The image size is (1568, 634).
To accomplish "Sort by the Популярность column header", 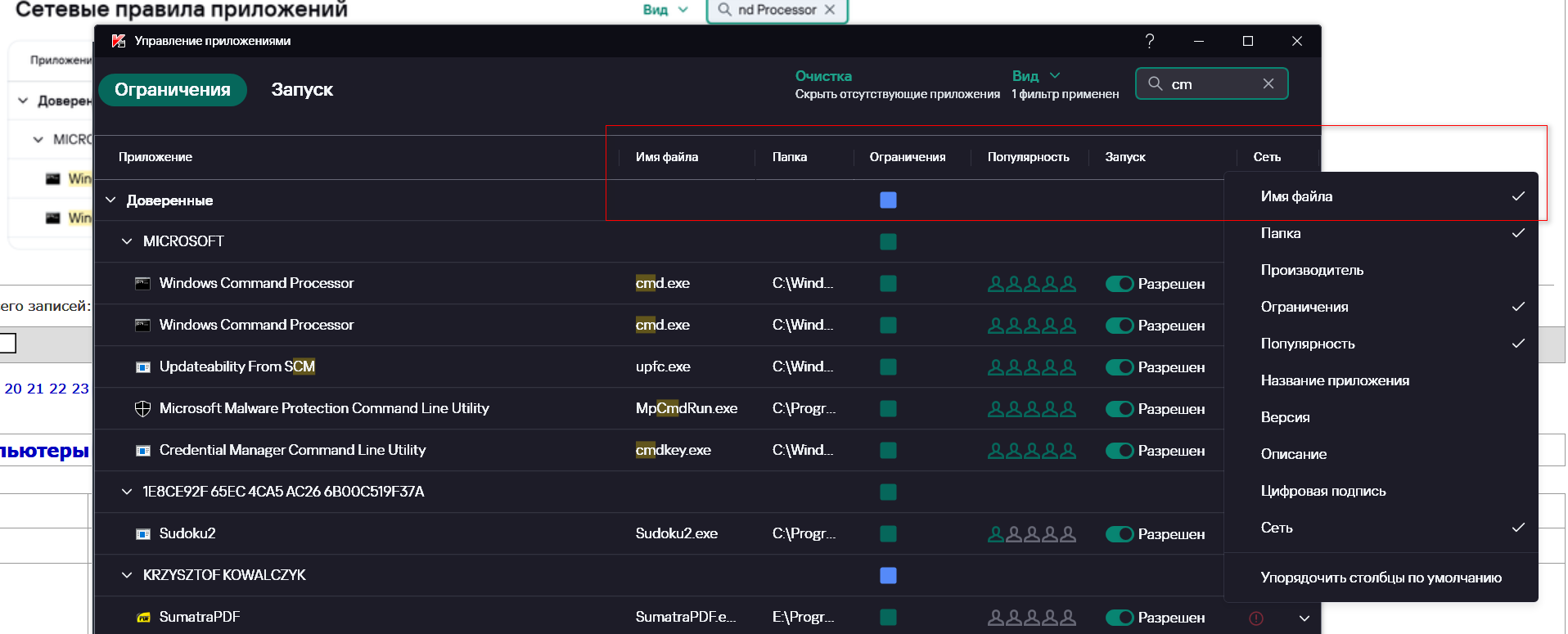I will tap(1029, 157).
